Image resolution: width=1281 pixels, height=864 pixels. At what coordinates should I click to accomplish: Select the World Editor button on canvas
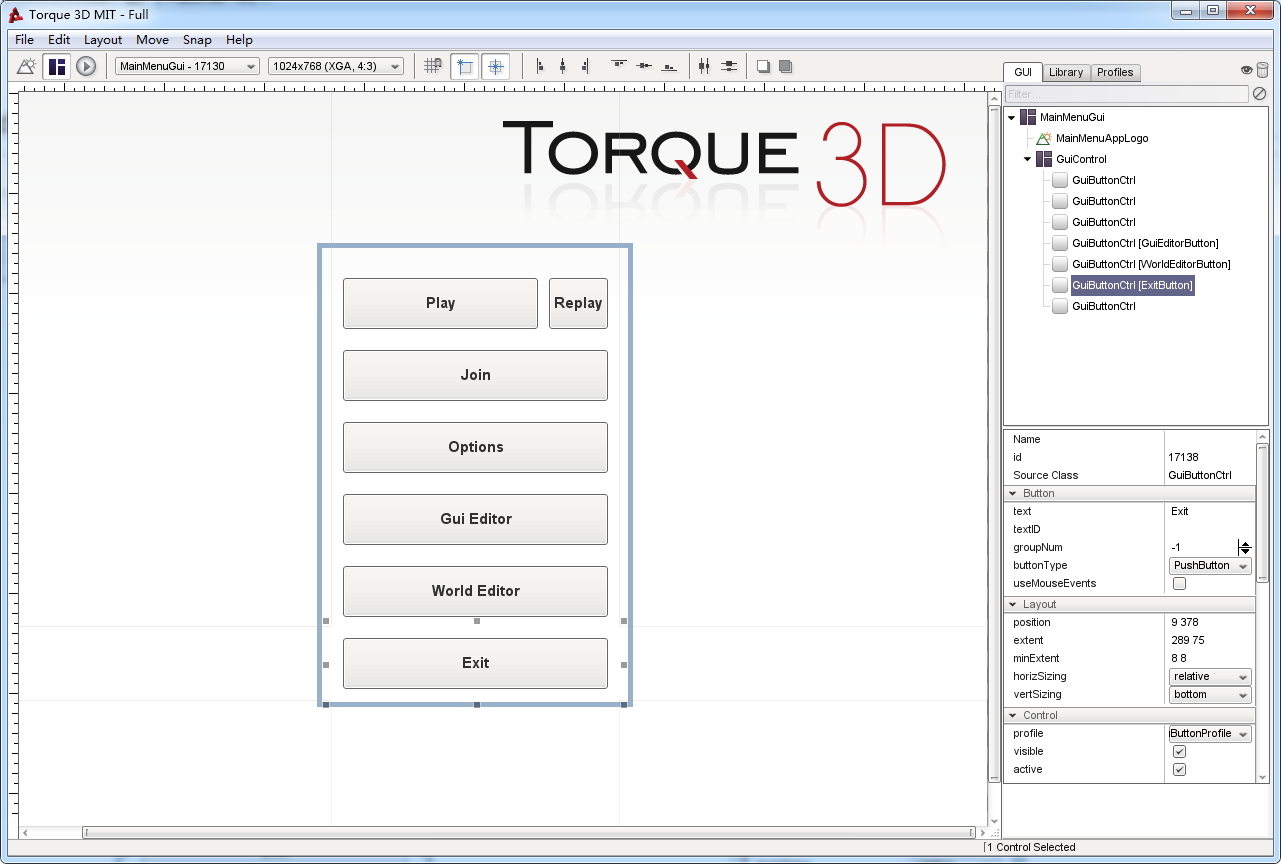(475, 591)
